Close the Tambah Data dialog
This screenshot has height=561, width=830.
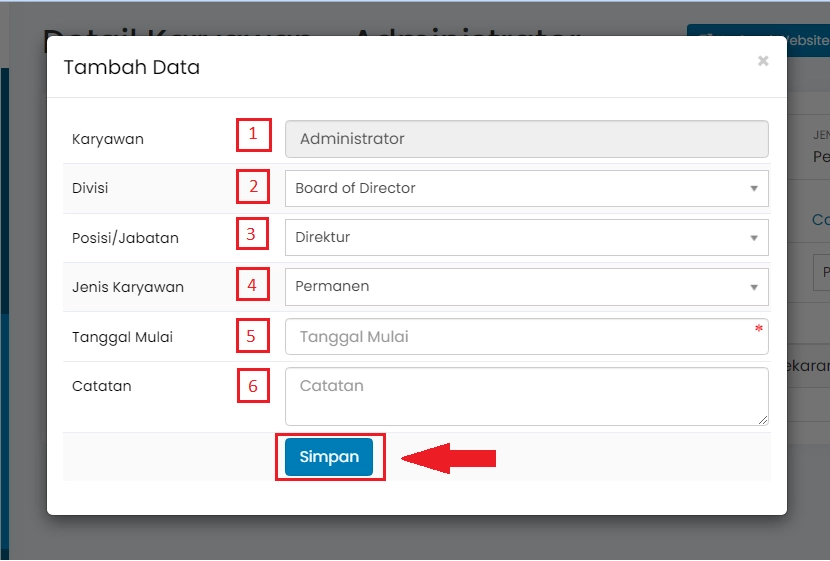pos(763,62)
